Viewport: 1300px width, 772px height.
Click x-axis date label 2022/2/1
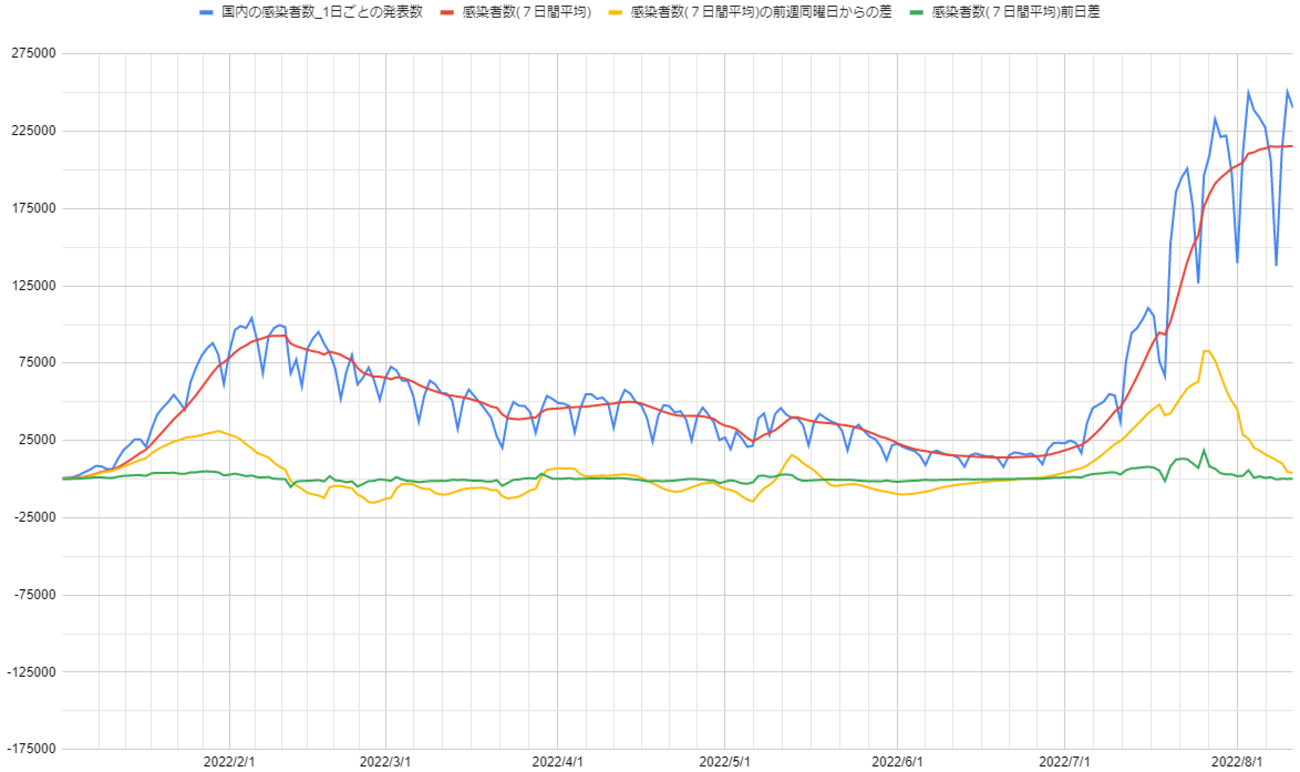230,762
